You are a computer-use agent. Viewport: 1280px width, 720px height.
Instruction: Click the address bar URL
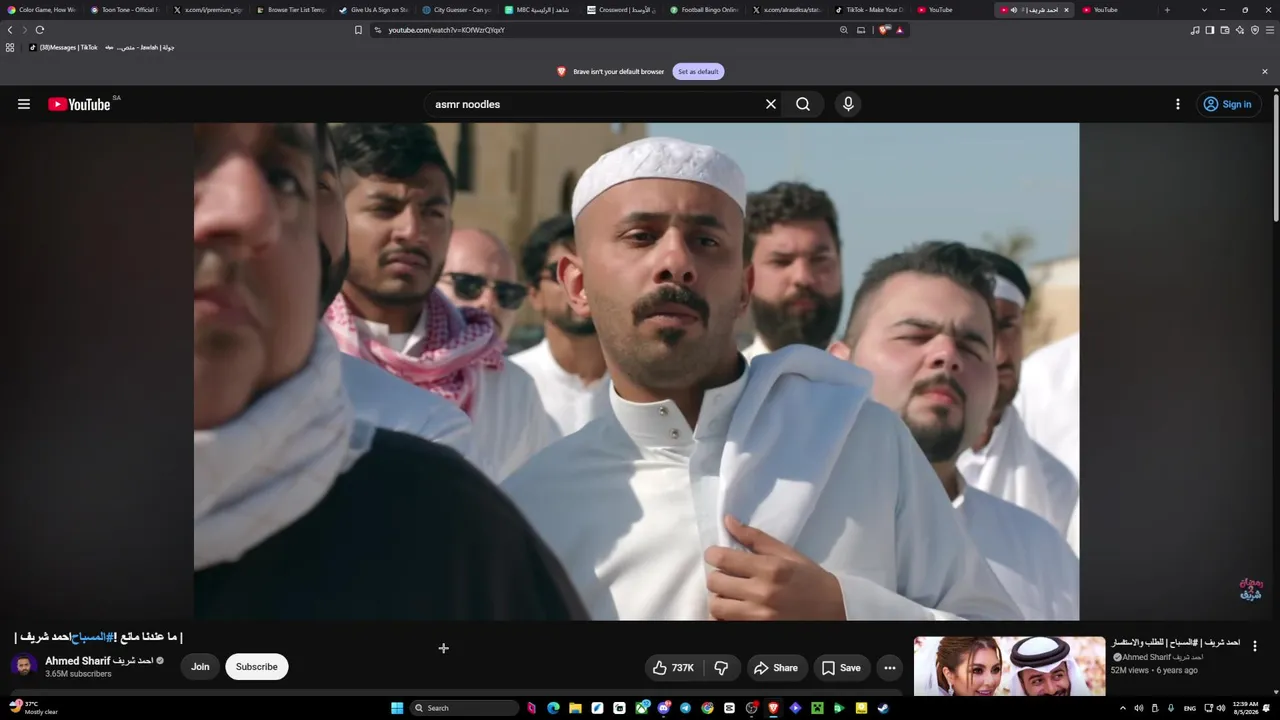[446, 30]
